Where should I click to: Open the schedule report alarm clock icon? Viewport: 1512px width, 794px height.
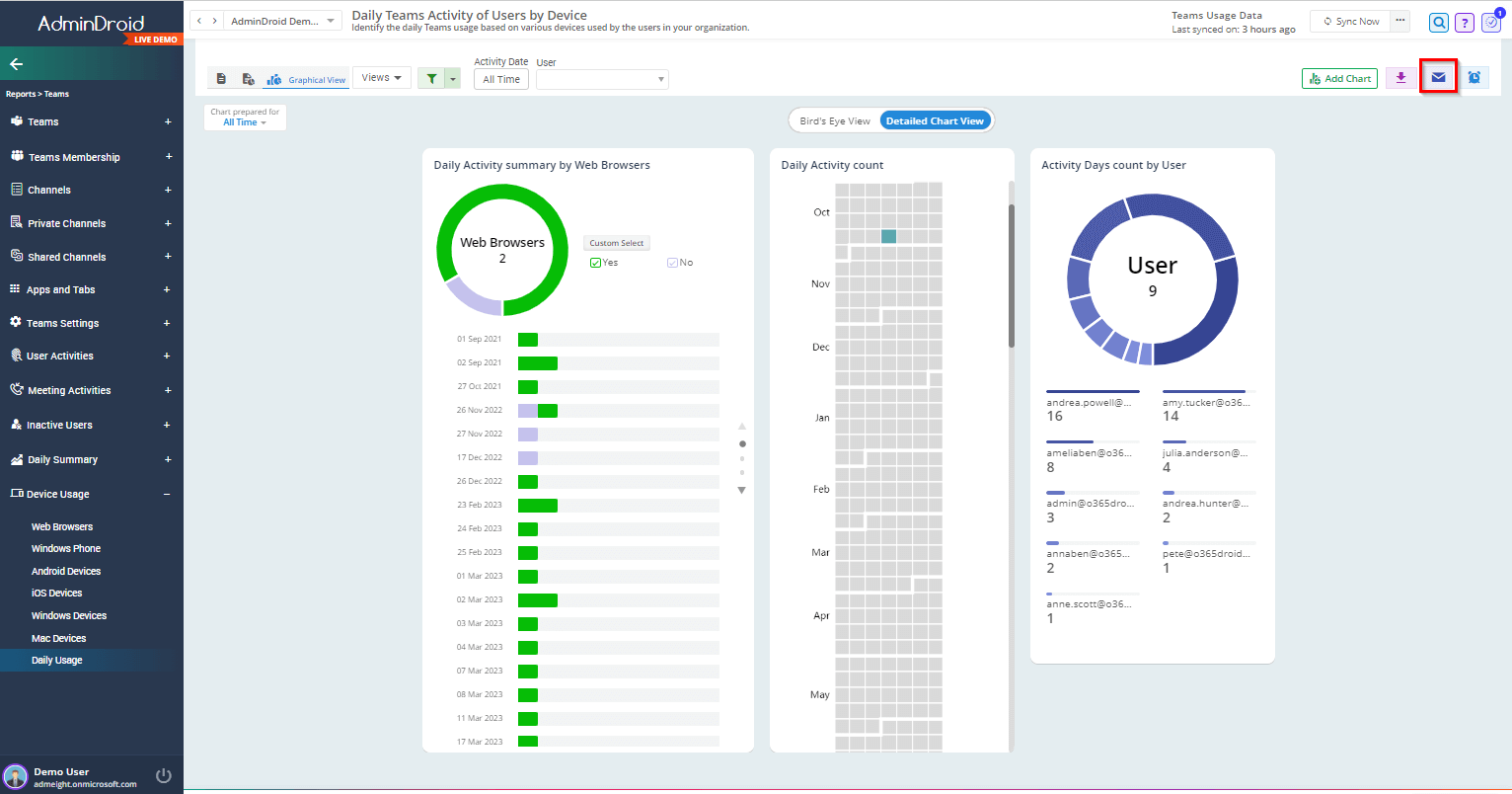point(1474,76)
